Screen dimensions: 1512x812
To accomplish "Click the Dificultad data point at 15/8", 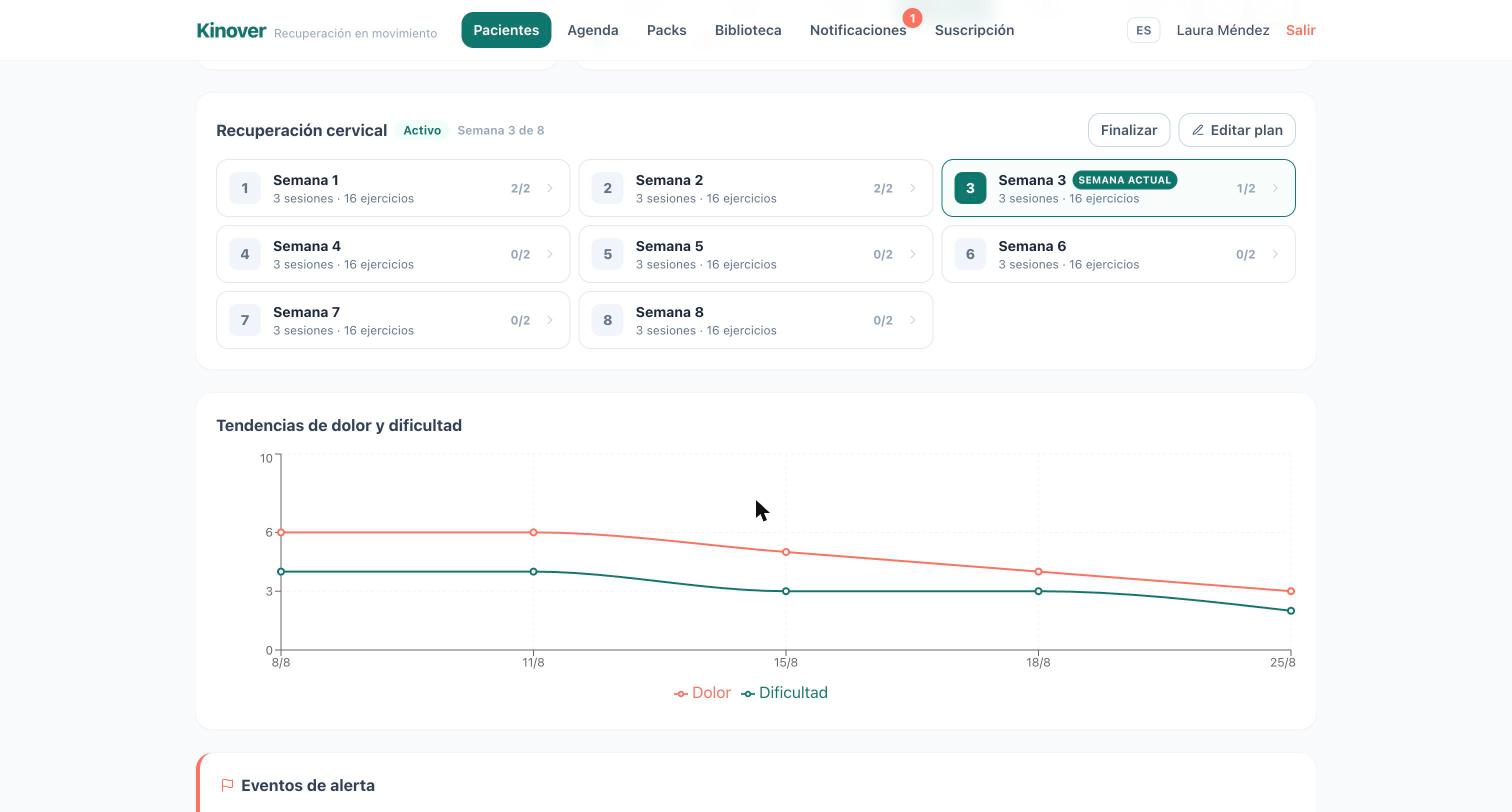I will tap(786, 591).
